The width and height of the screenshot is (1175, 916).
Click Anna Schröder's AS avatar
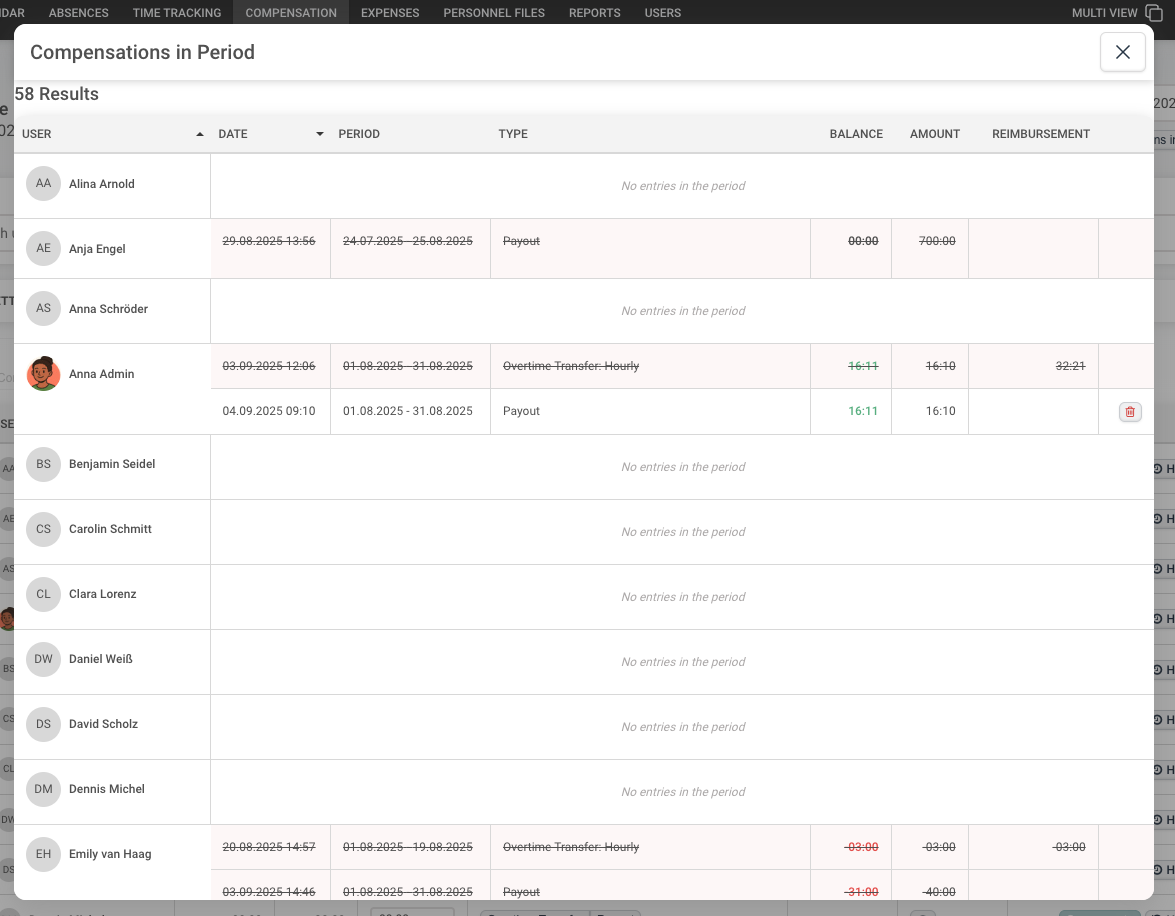43,309
